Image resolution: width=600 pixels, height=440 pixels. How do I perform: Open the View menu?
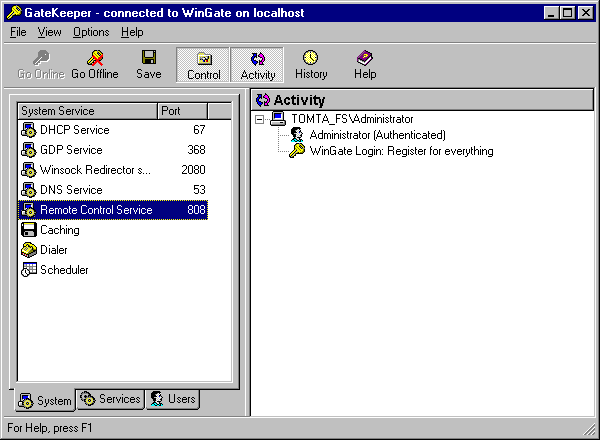click(49, 32)
